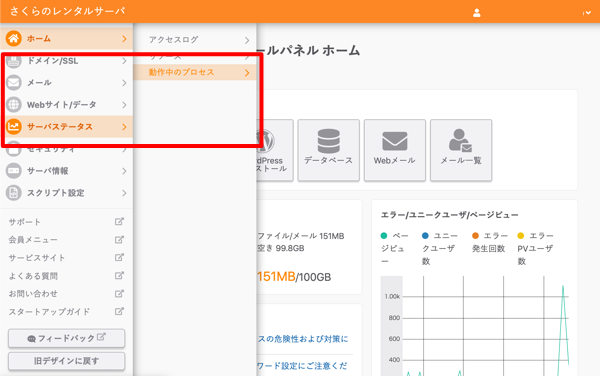Click the さくらのレンタルサーバ header logo
Viewport: 600px width, 376px height.
coord(67,11)
